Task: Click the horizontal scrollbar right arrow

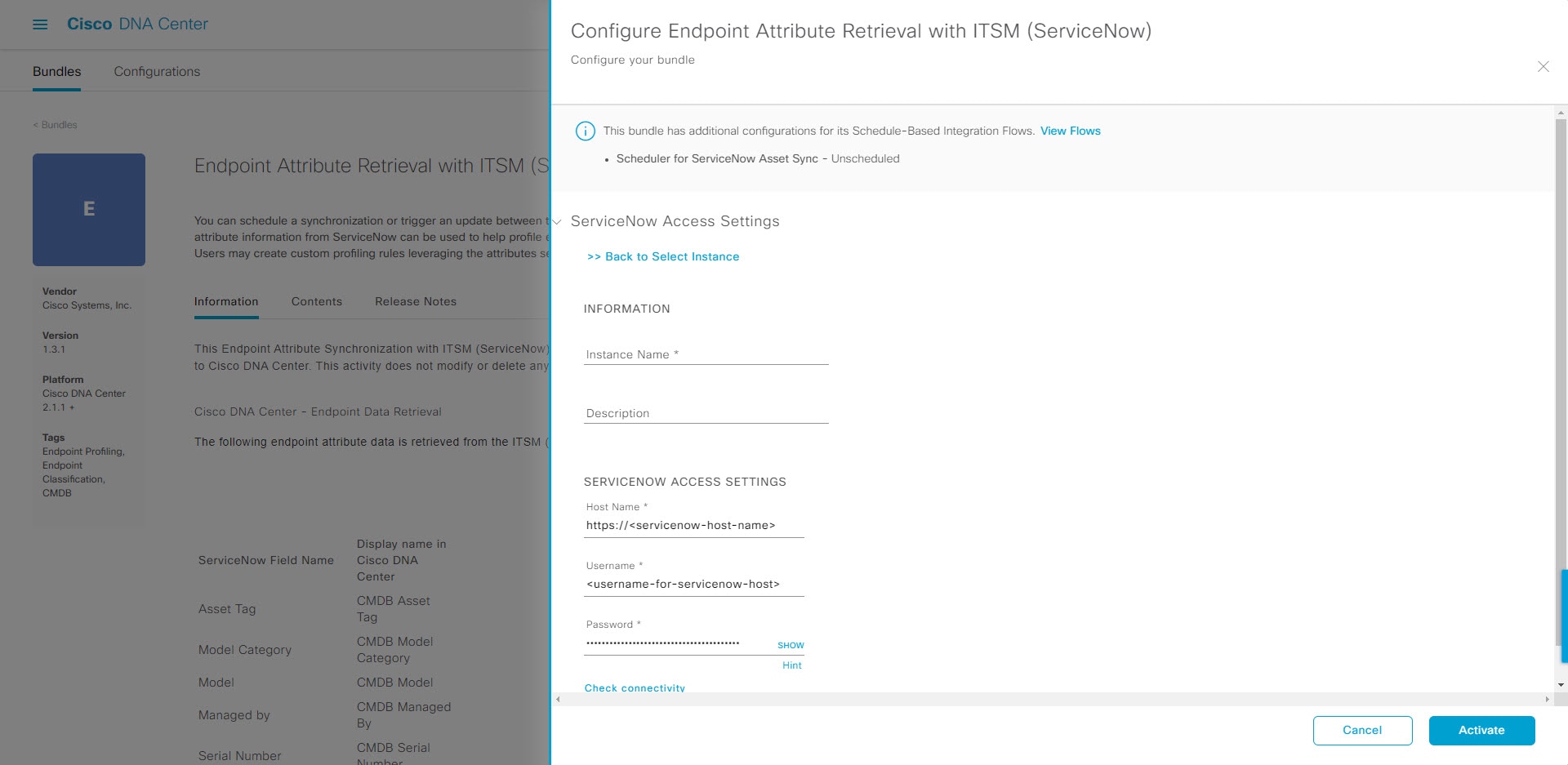Action: 1547,699
